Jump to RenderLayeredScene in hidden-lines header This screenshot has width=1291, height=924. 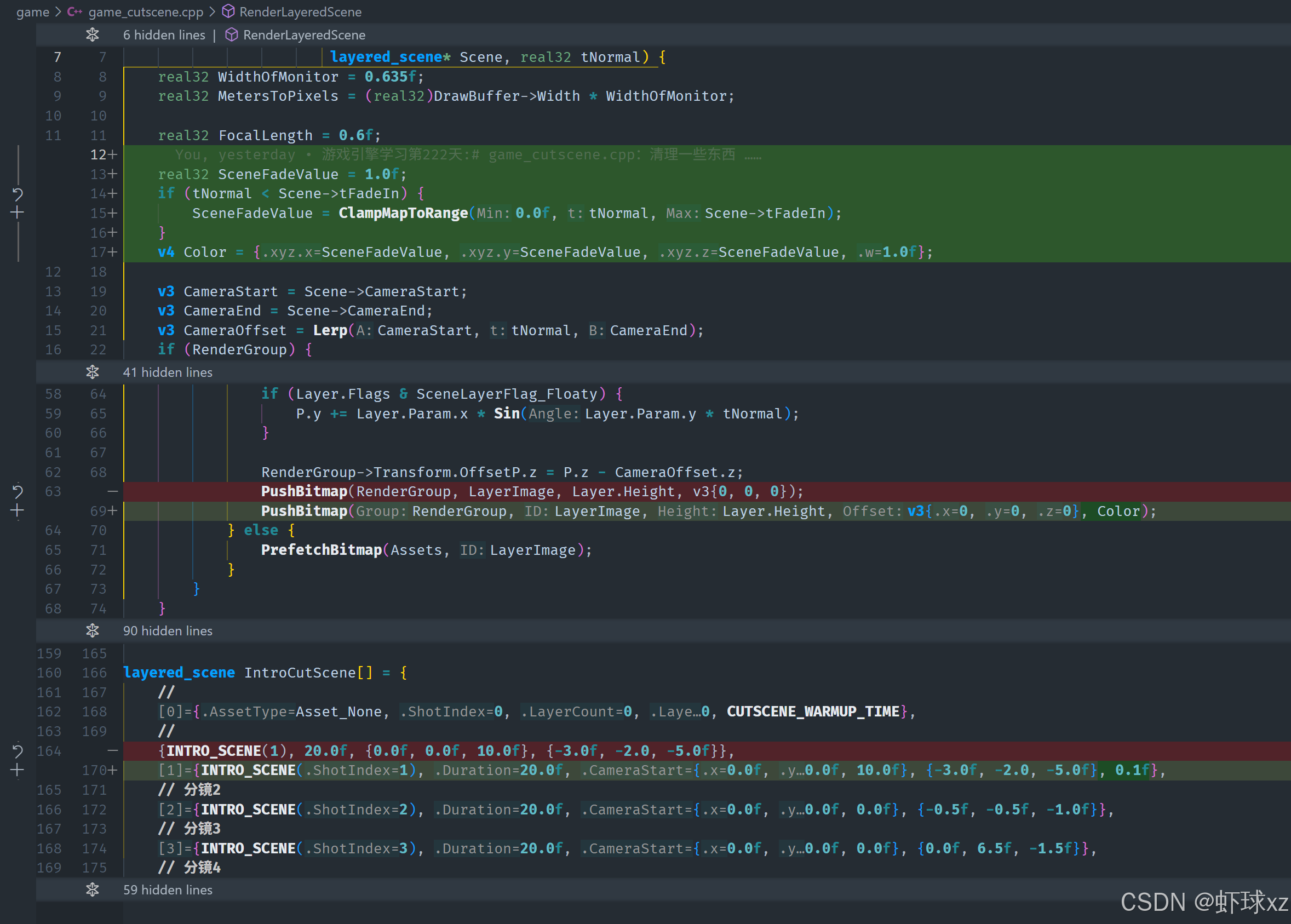click(304, 35)
